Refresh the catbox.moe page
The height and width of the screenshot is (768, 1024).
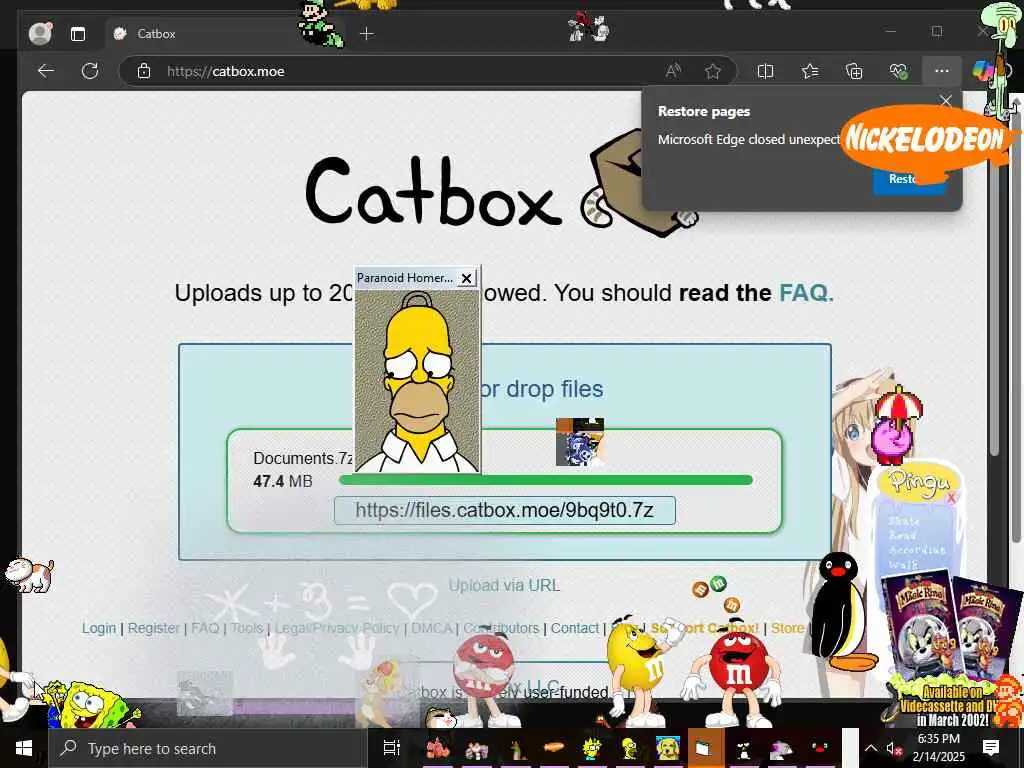[90, 71]
